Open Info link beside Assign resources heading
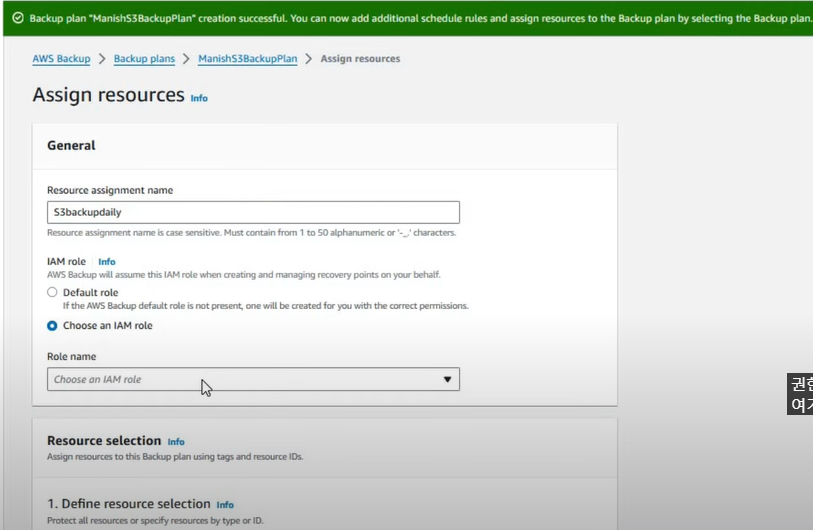 pyautogui.click(x=199, y=98)
